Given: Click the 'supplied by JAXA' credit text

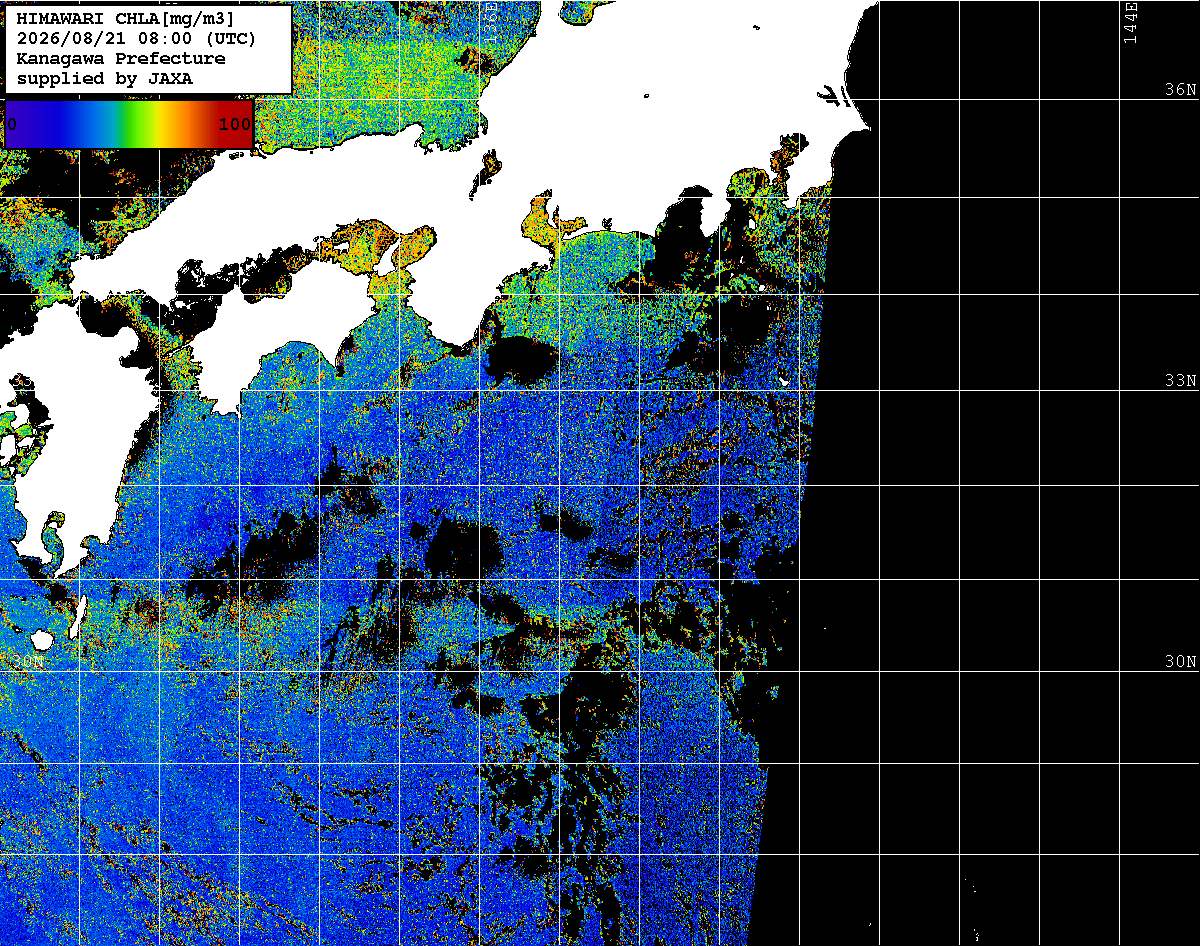Looking at the screenshot, I should pyautogui.click(x=105, y=79).
